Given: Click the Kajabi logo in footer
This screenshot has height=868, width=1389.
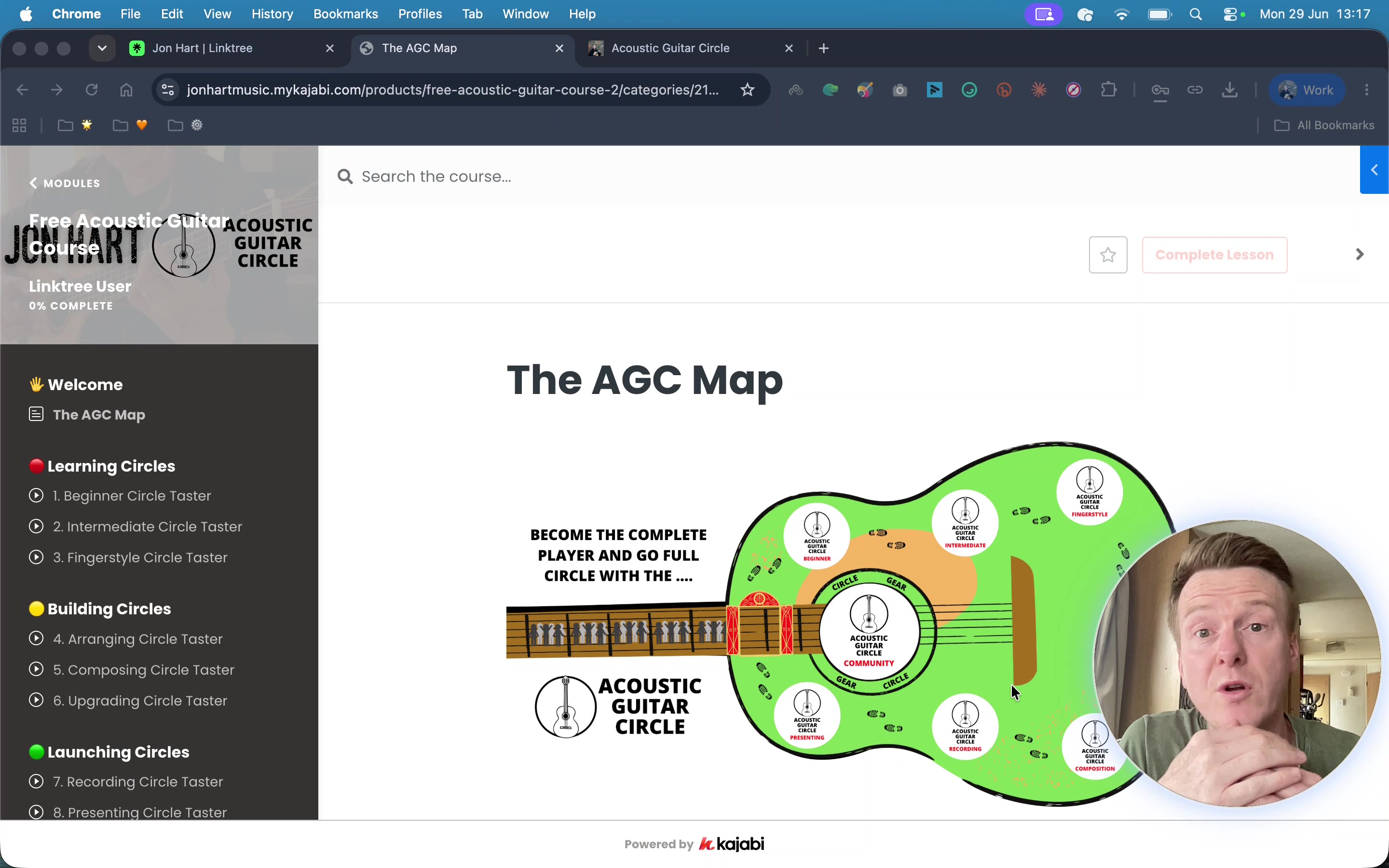Looking at the screenshot, I should pyautogui.click(x=731, y=844).
